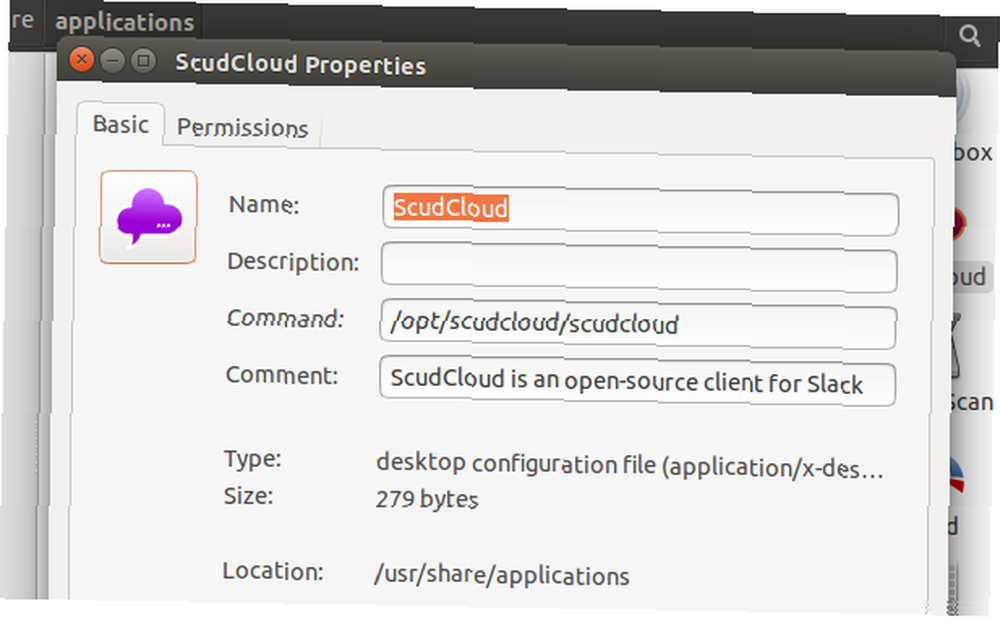
Task: Click the 'Description:' label
Action: (x=293, y=261)
